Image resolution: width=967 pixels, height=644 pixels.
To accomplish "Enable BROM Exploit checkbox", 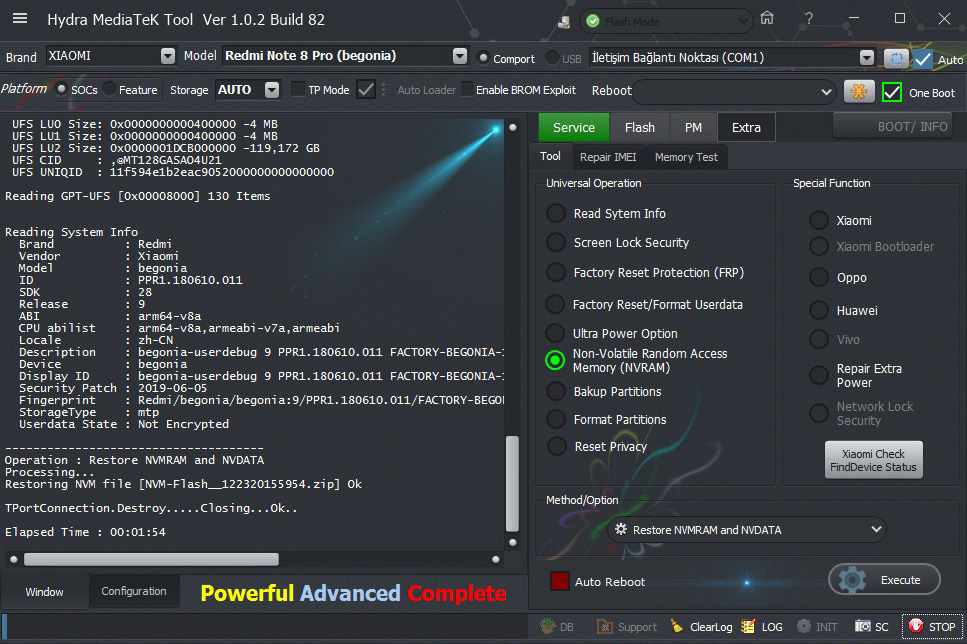I will [x=467, y=89].
